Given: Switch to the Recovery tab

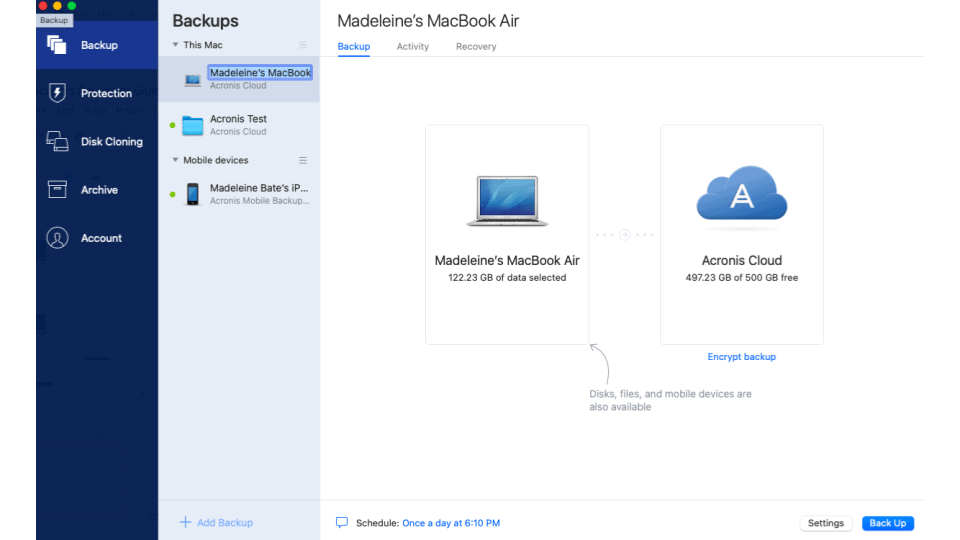Looking at the screenshot, I should (476, 47).
